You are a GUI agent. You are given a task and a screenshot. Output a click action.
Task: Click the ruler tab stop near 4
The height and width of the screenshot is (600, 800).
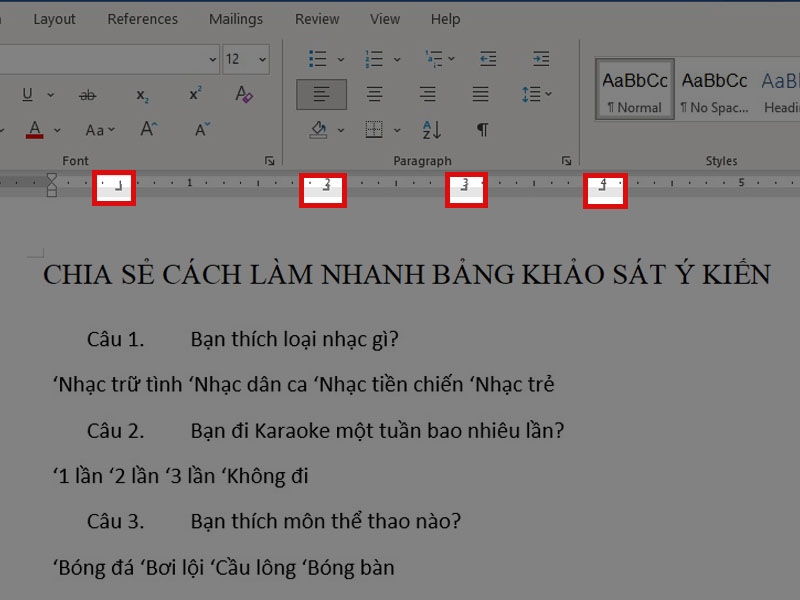click(602, 186)
